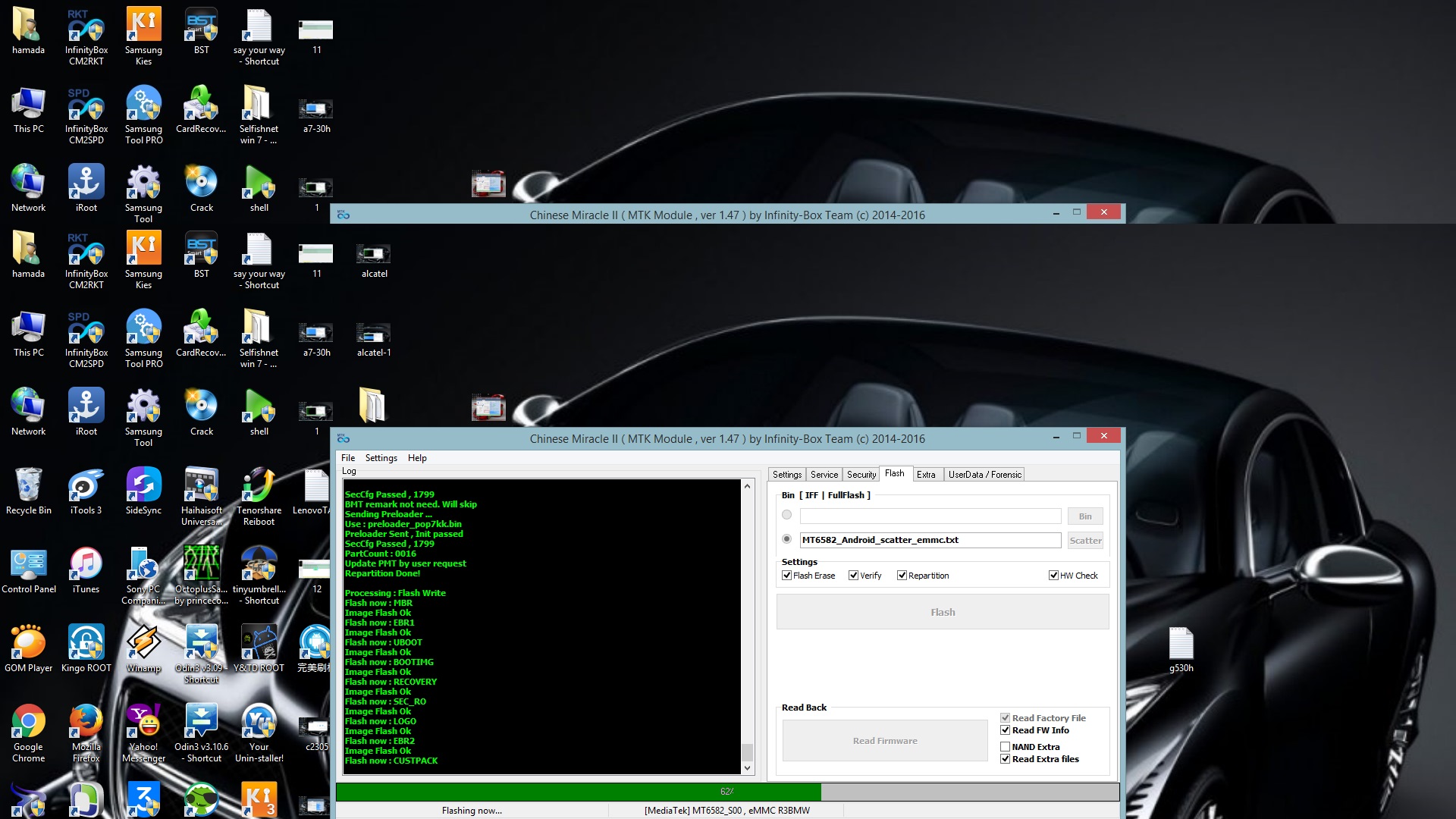Image resolution: width=1456 pixels, height=819 pixels.
Task: Click the 'Update PMT by user request' log line
Action: pyautogui.click(x=406, y=563)
